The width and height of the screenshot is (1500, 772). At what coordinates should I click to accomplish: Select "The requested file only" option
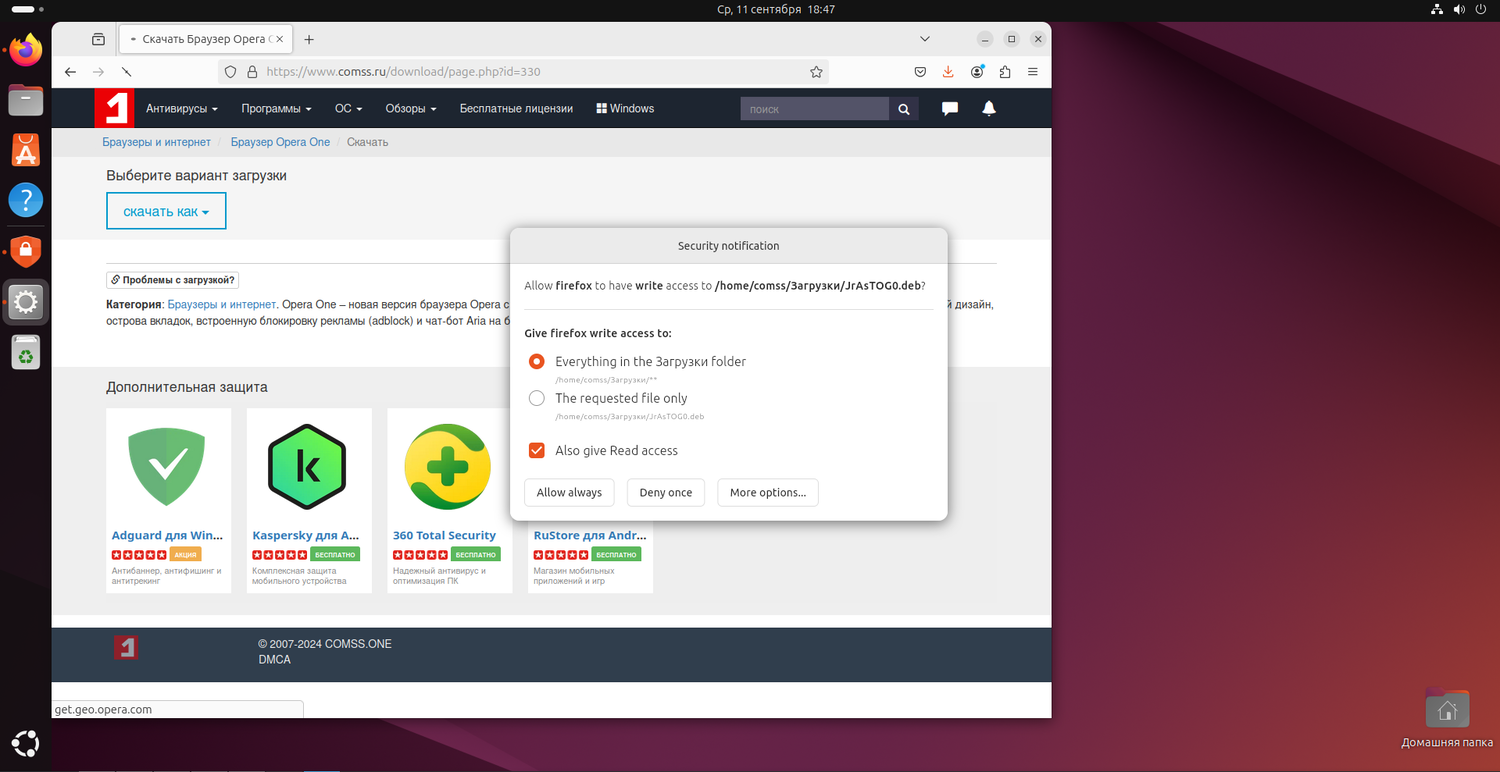pos(537,398)
